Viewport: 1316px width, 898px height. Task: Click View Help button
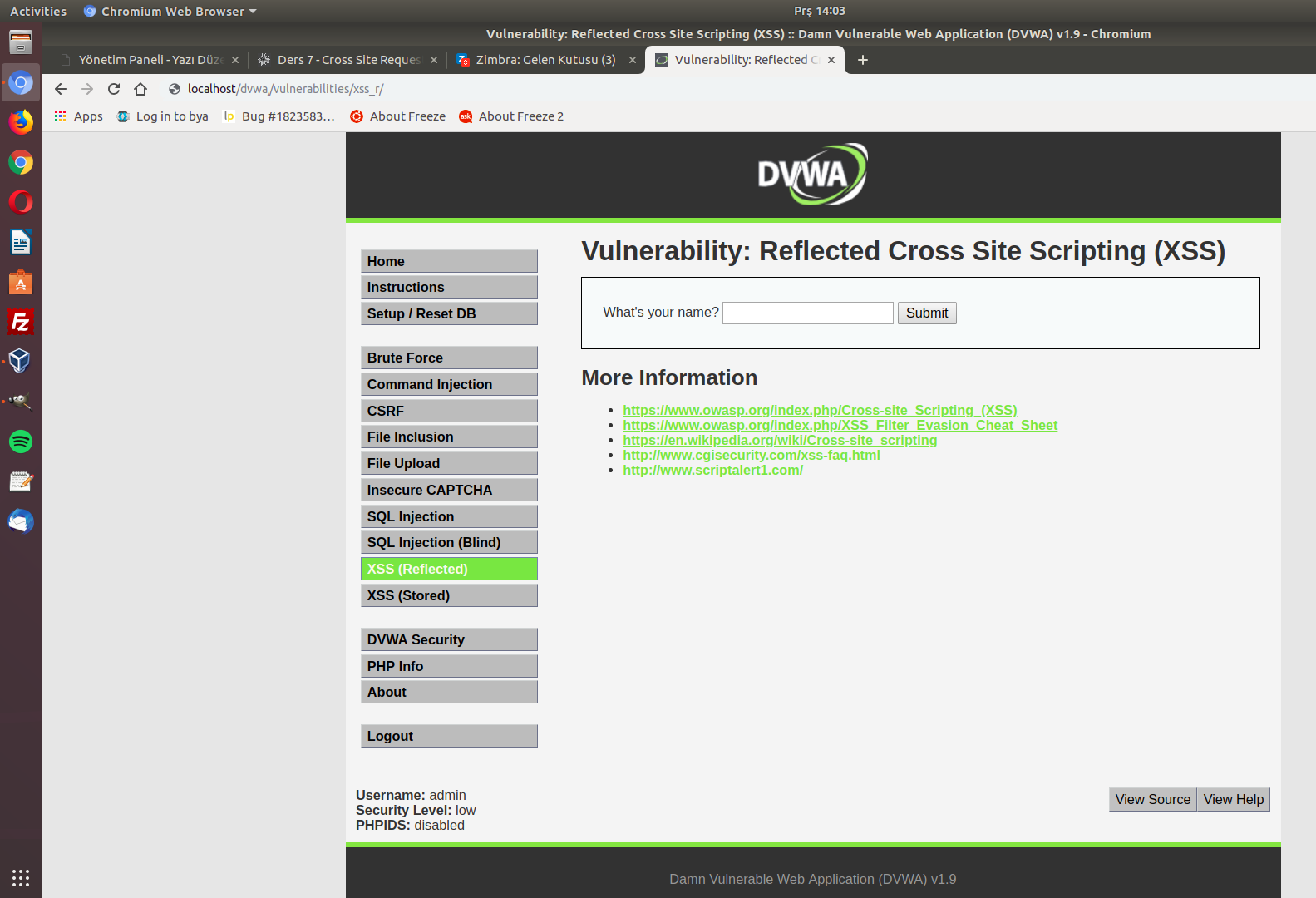1234,799
